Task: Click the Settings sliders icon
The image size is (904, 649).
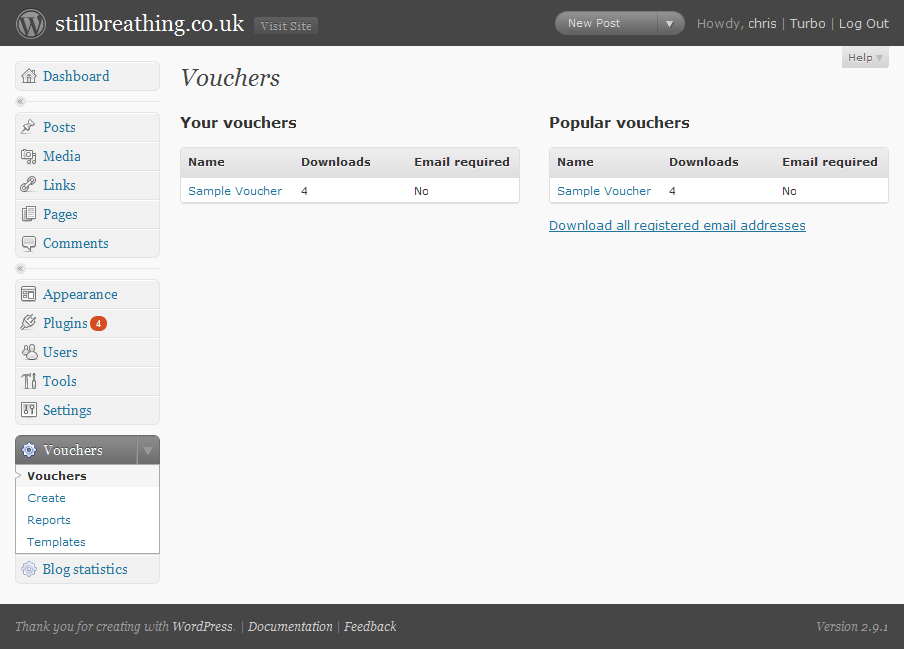Action: pyautogui.click(x=28, y=410)
